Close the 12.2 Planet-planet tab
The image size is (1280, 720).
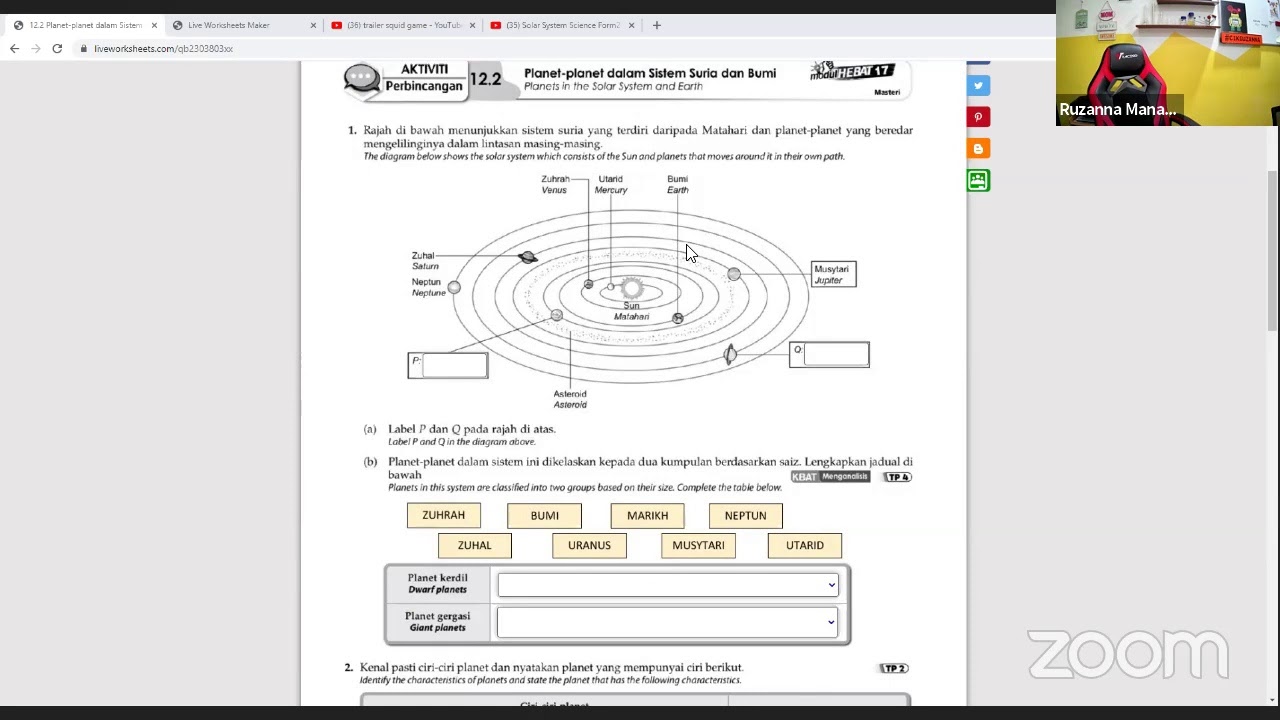click(154, 25)
